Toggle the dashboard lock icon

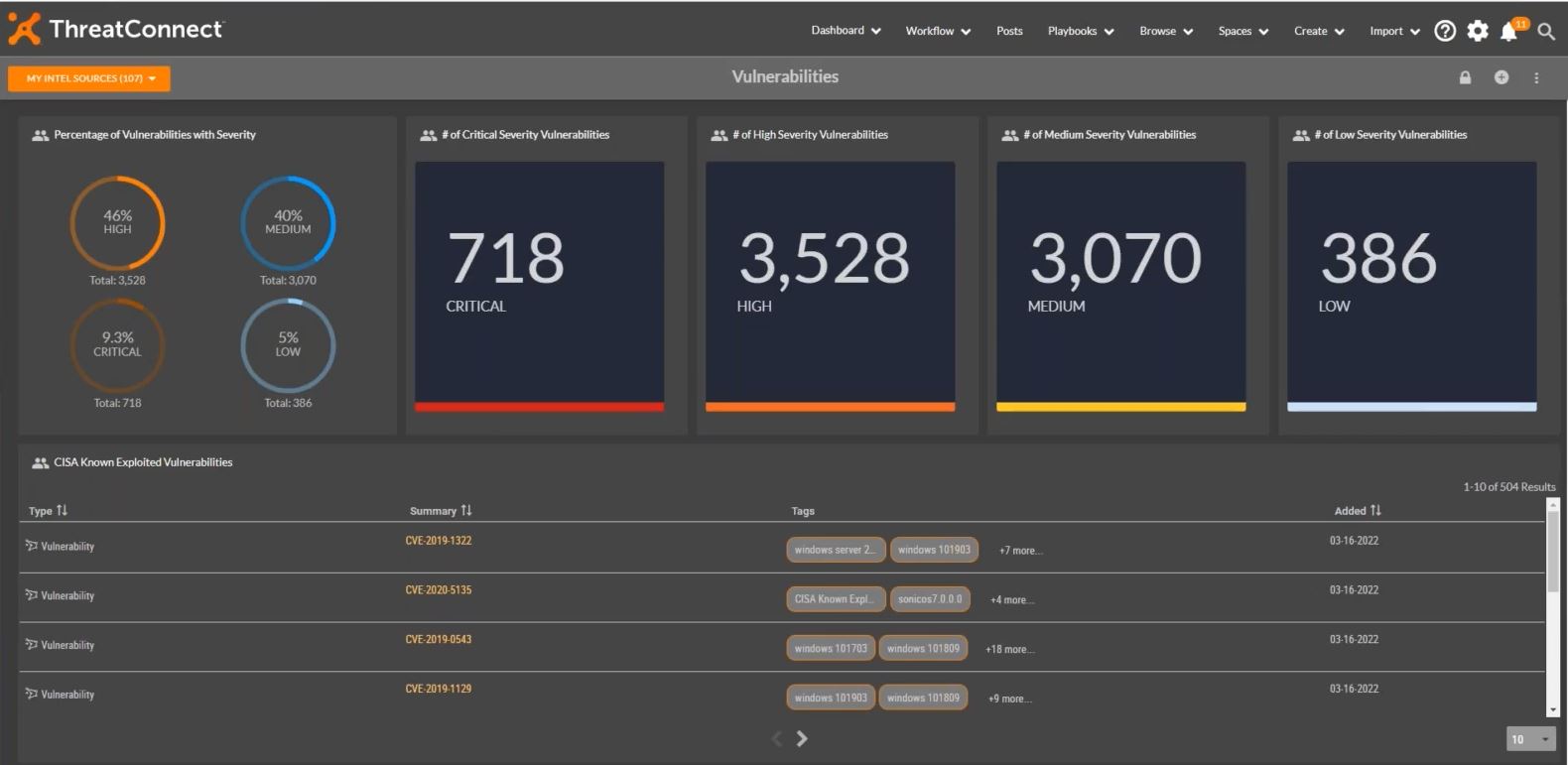(x=1465, y=77)
